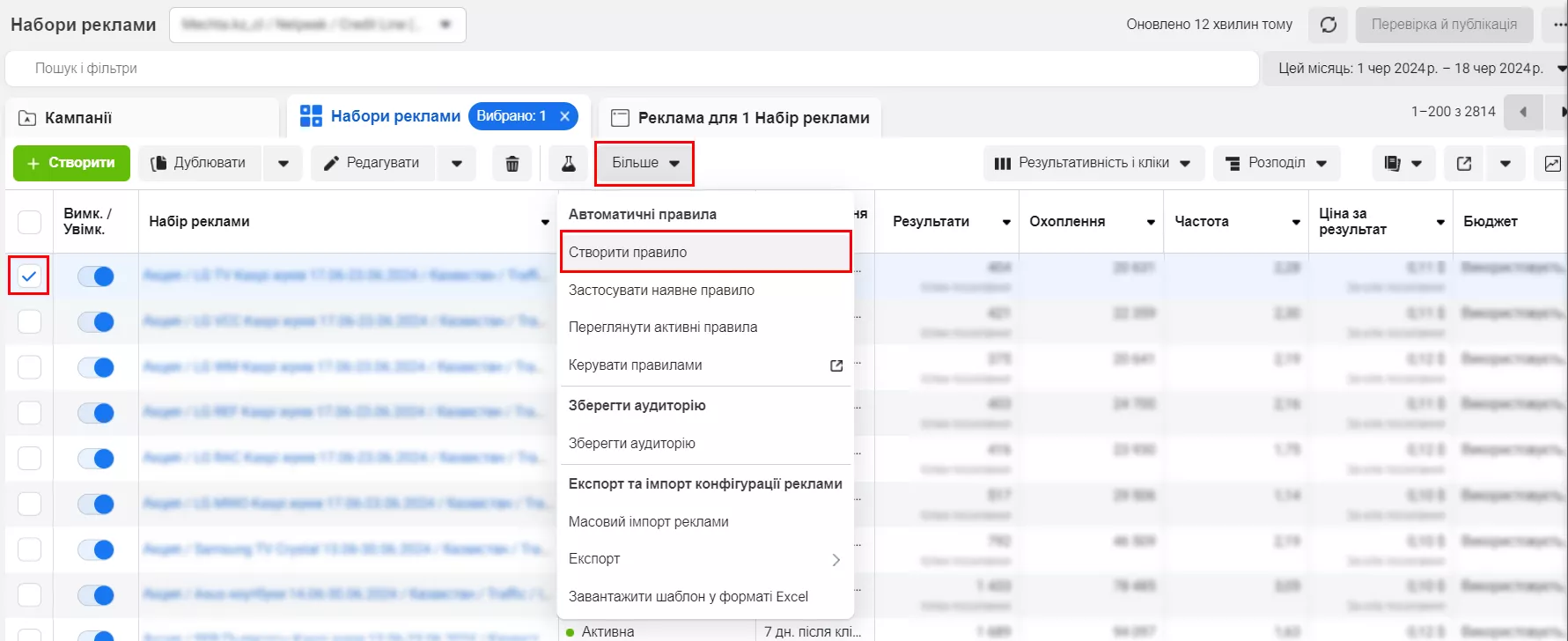Viewport: 1568px width, 641px height.
Task: Open 'Набір реклами' column dropdown arrow
Action: pos(545,223)
